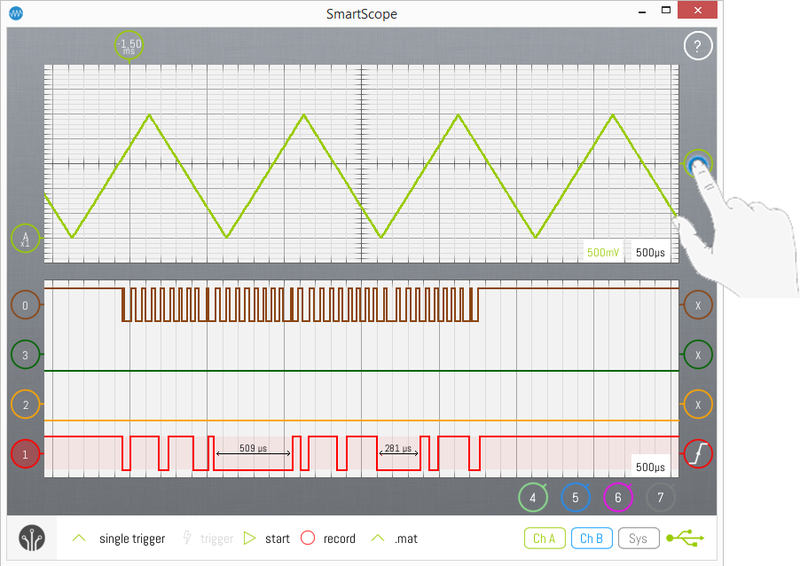The width and height of the screenshot is (800, 566).
Task: Click the -1.50 ms time offset marker
Action: (x=128, y=46)
